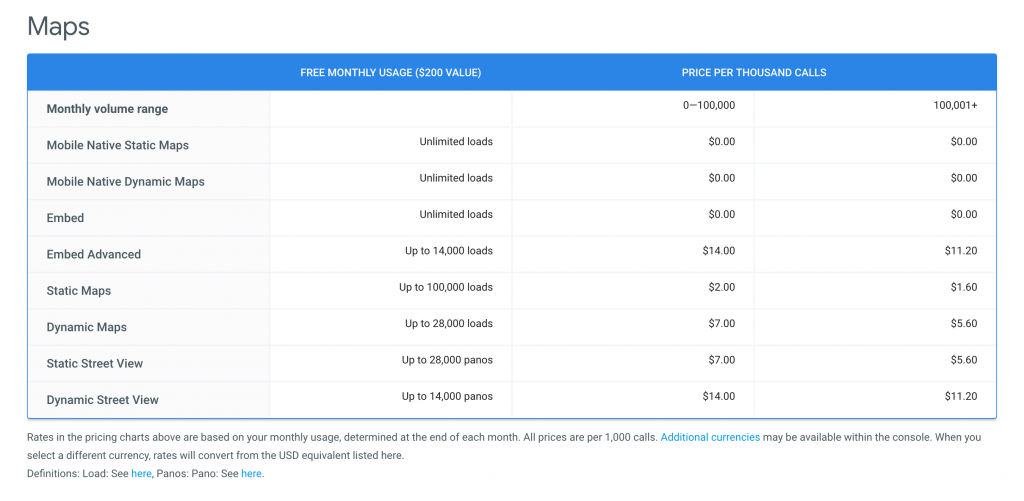
Task: Select the Price Per Thousand Calls header
Action: point(754,73)
